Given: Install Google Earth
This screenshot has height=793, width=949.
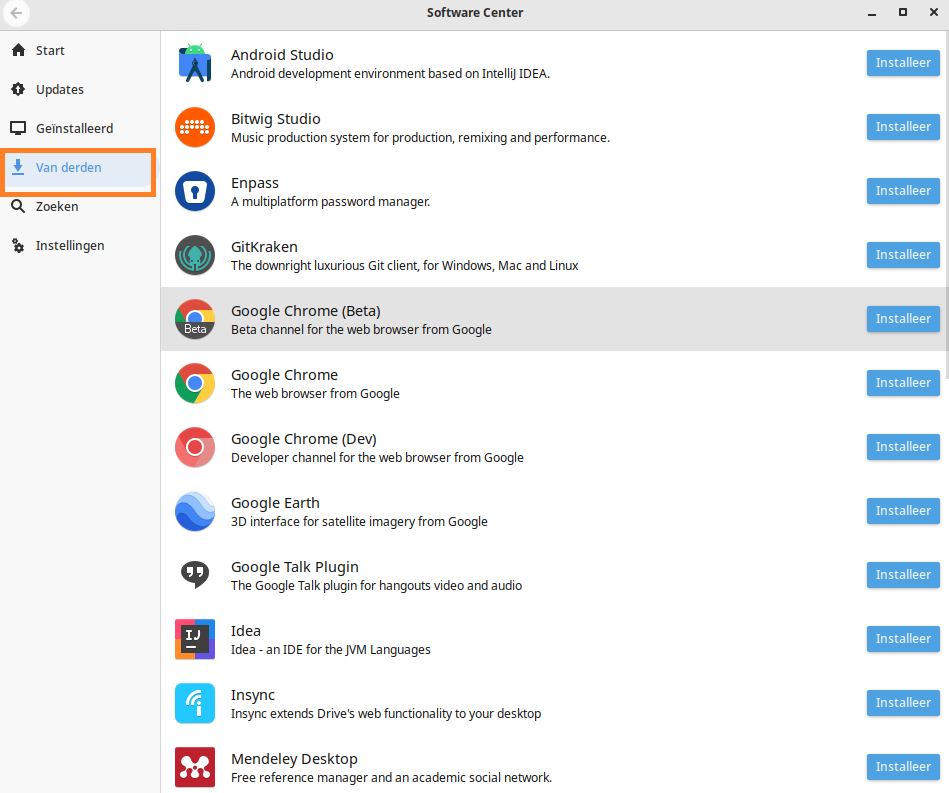Looking at the screenshot, I should [x=903, y=511].
